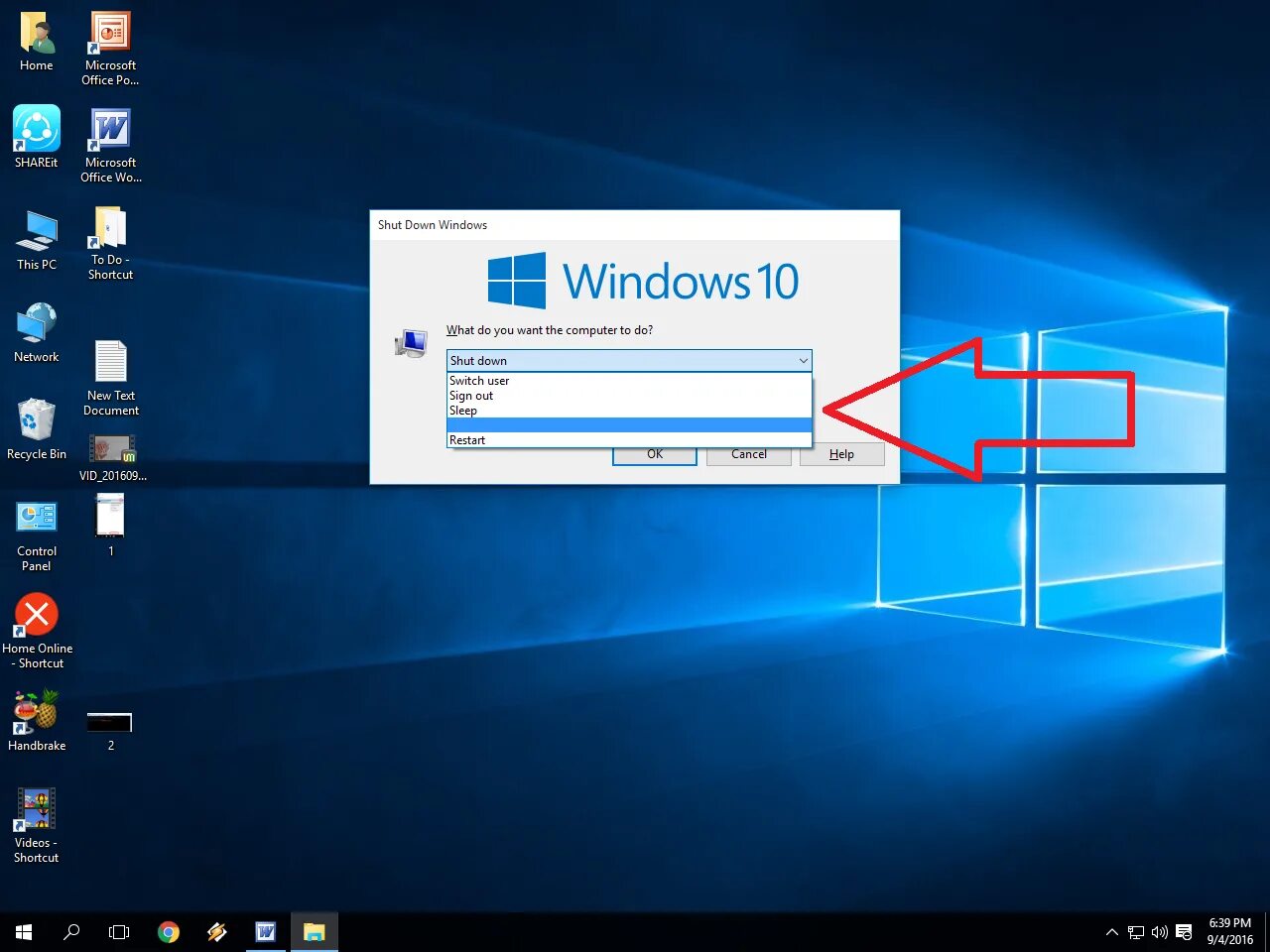
Task: Open Microsoft Office Word desktop shortcut
Action: (110, 146)
